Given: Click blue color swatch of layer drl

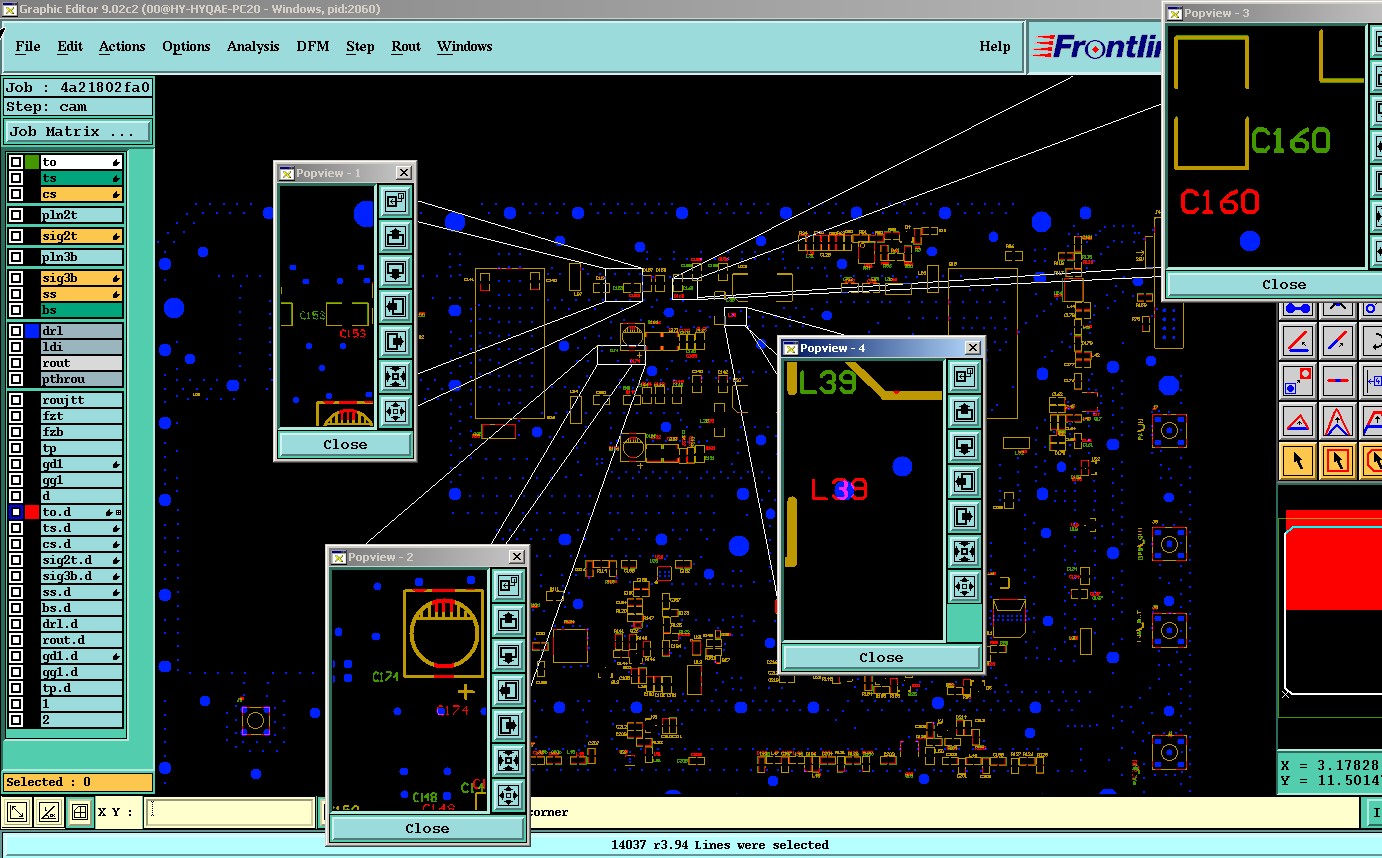Looking at the screenshot, I should [32, 331].
